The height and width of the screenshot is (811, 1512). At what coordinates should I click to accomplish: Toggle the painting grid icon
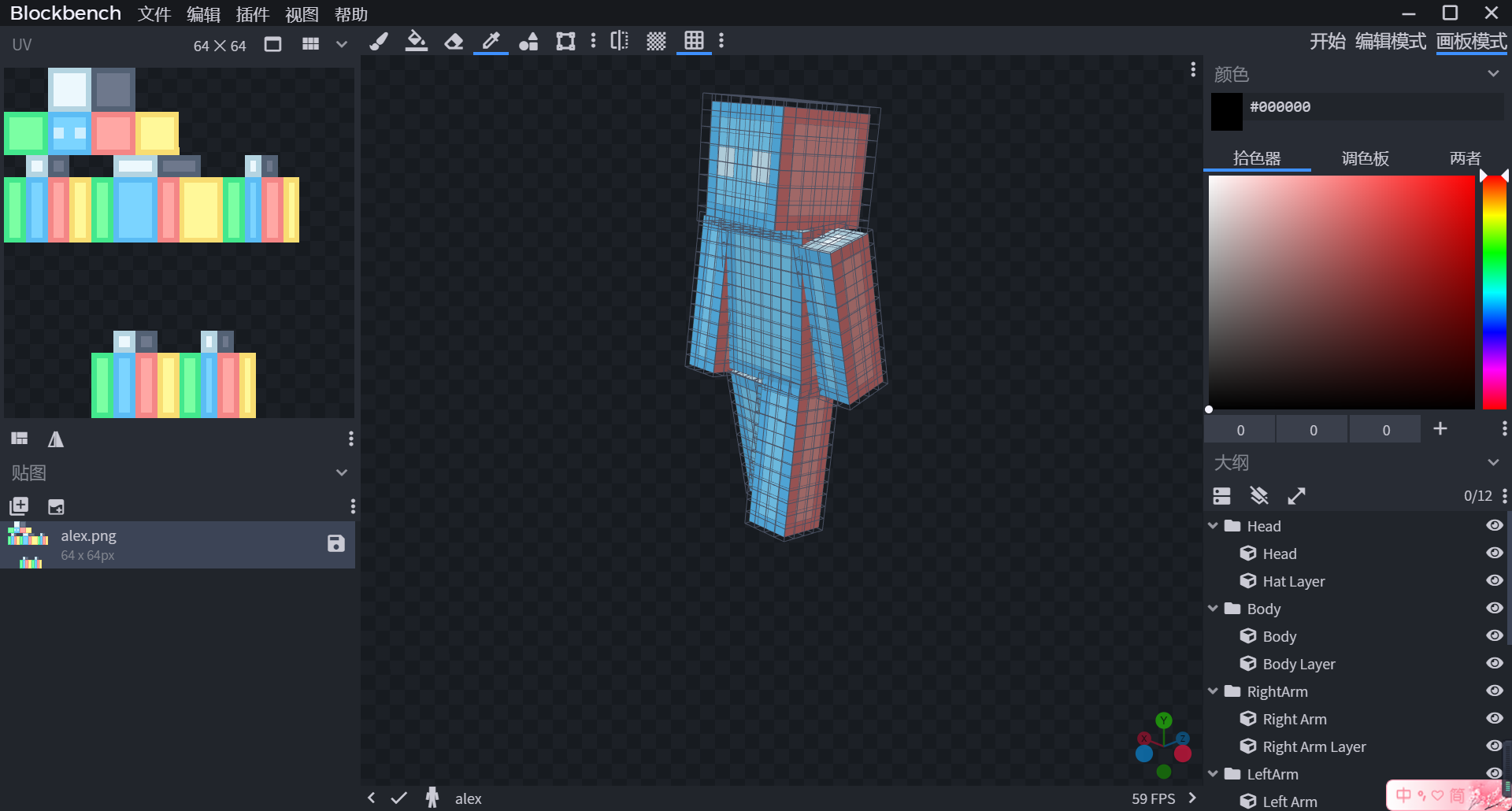694,42
